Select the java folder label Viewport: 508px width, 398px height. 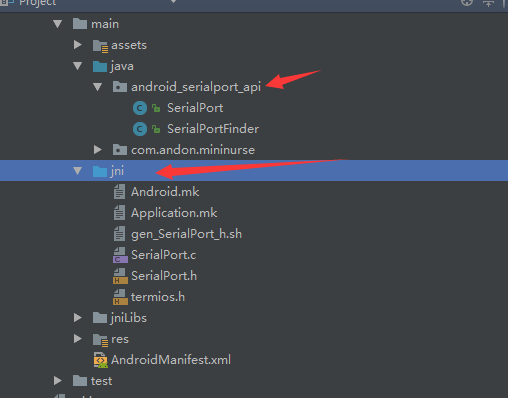tap(122, 66)
